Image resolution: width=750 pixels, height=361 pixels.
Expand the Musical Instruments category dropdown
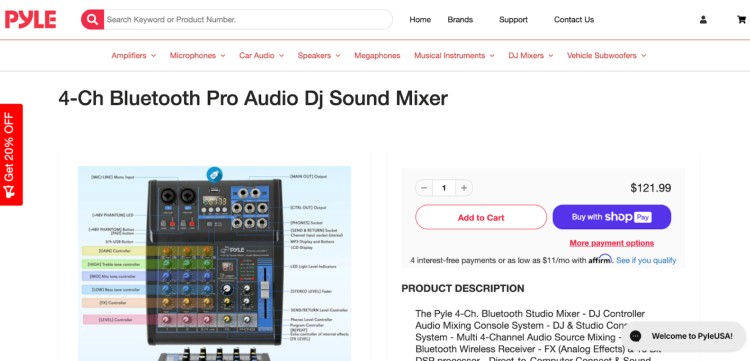[454, 55]
